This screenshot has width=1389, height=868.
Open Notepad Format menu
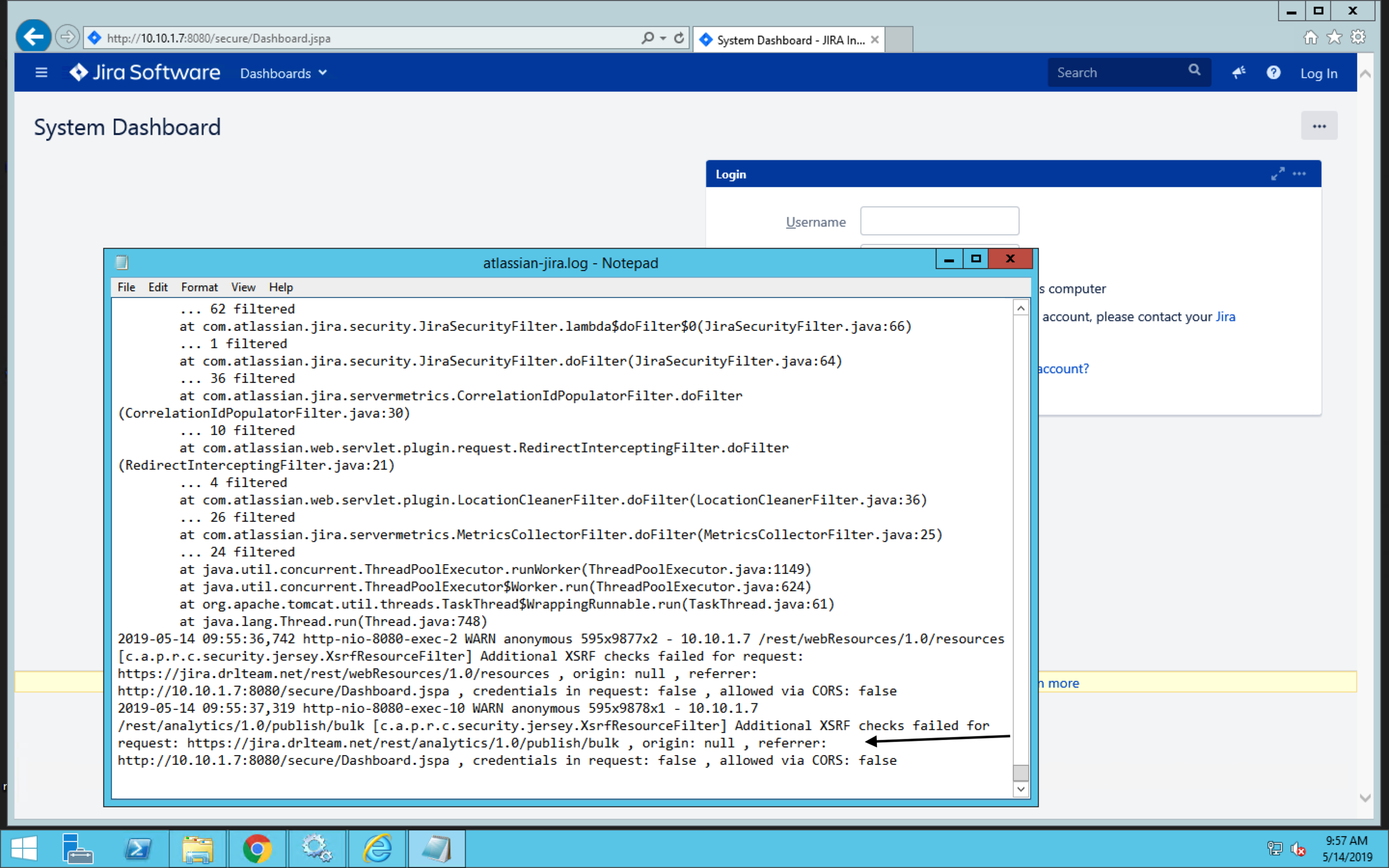(199, 287)
